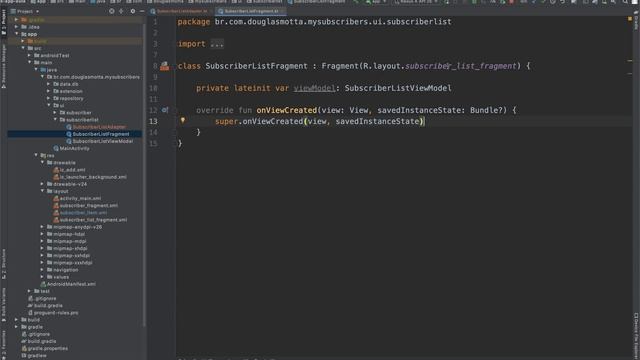Select the mipmap-xxxhdpi folder
The width and height of the screenshot is (640, 360).
point(73,262)
